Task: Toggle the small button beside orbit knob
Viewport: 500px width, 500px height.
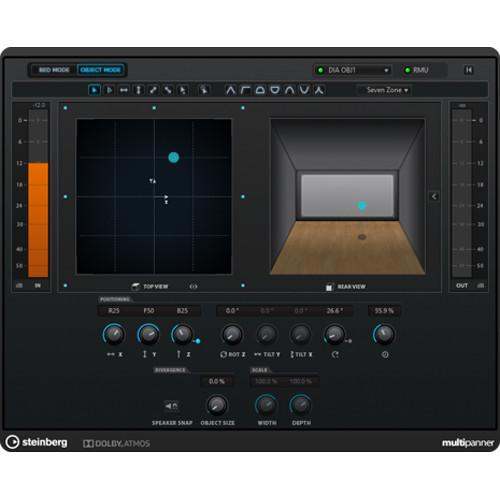Action: [x=349, y=341]
